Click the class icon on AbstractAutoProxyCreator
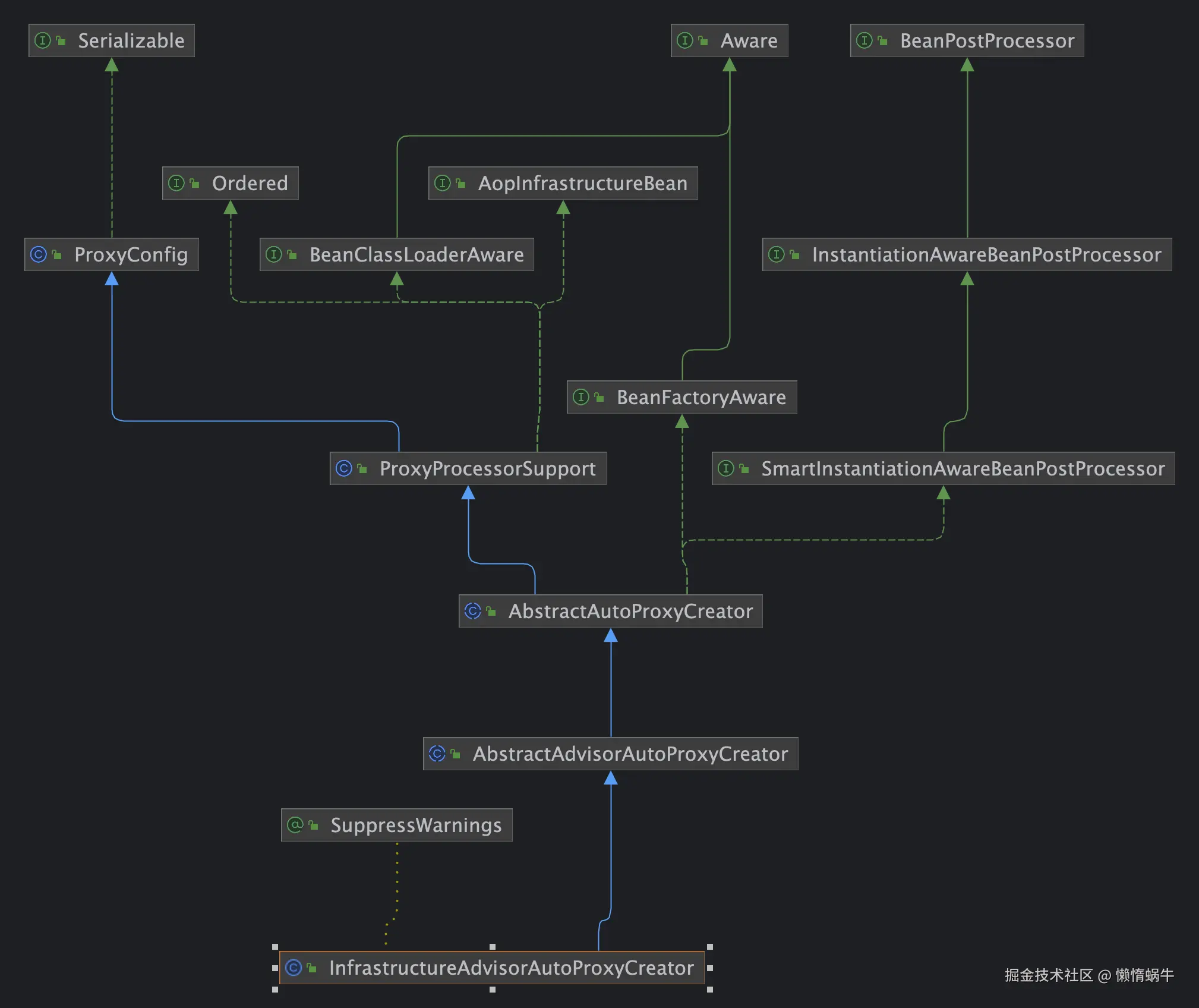 [x=472, y=610]
